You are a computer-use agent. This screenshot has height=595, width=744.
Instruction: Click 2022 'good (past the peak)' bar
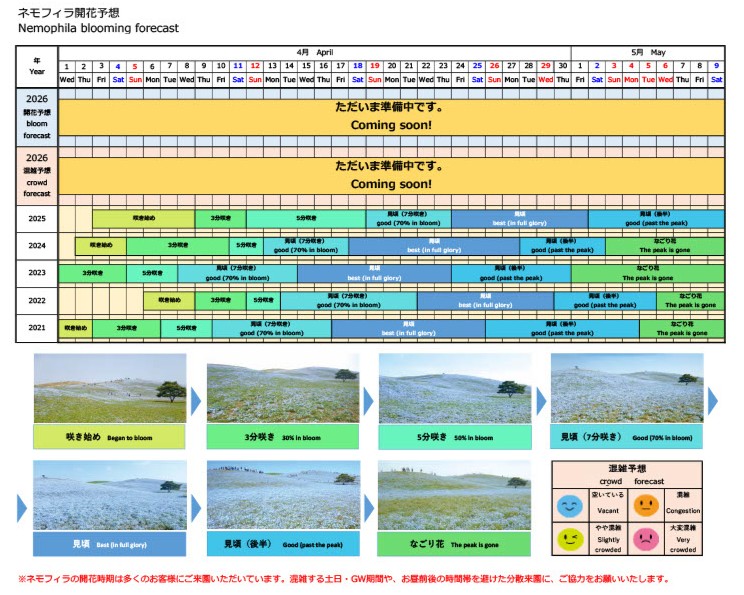605,301
